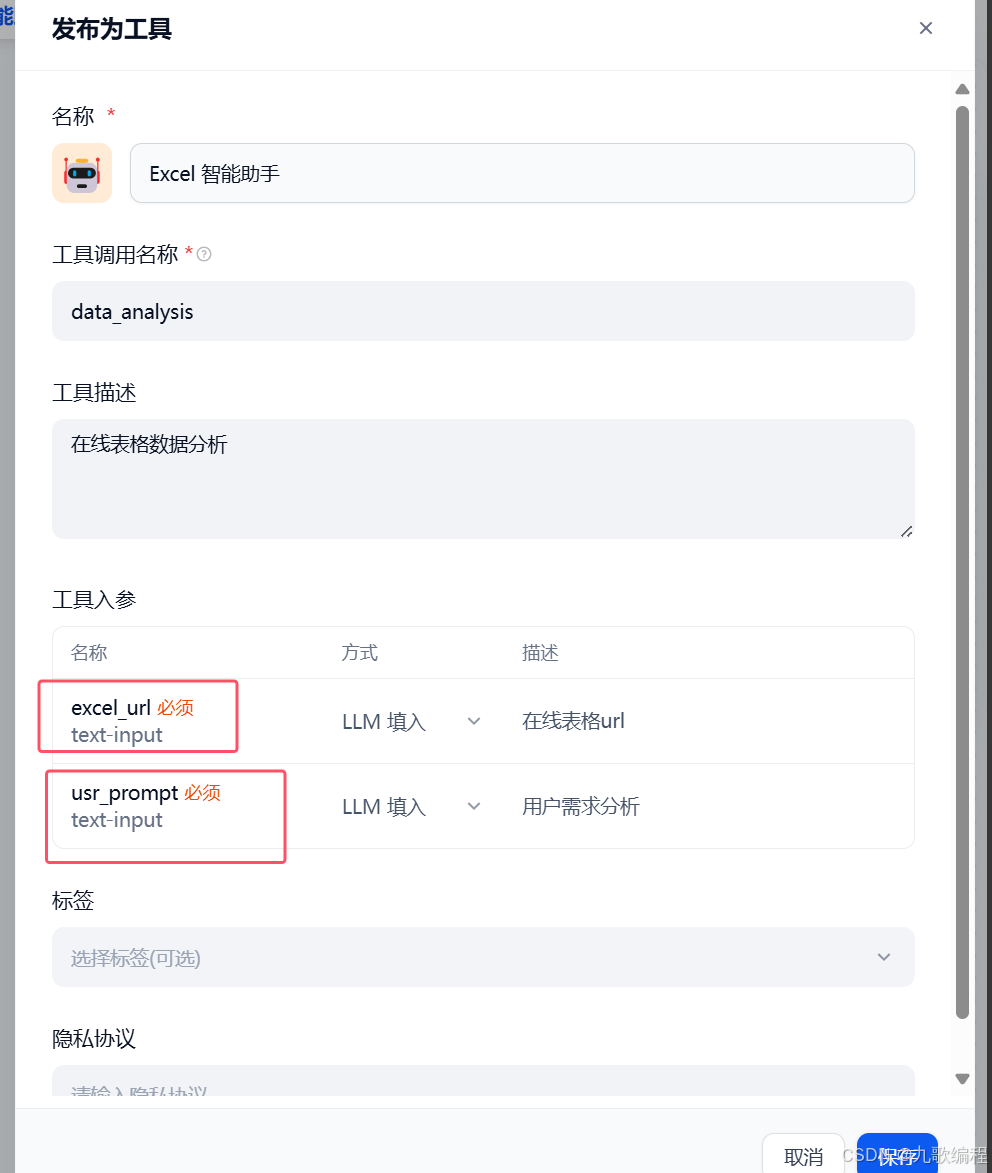992x1173 pixels.
Task: Open LLM 填入 dropdown for usr_prompt
Action: tap(411, 806)
